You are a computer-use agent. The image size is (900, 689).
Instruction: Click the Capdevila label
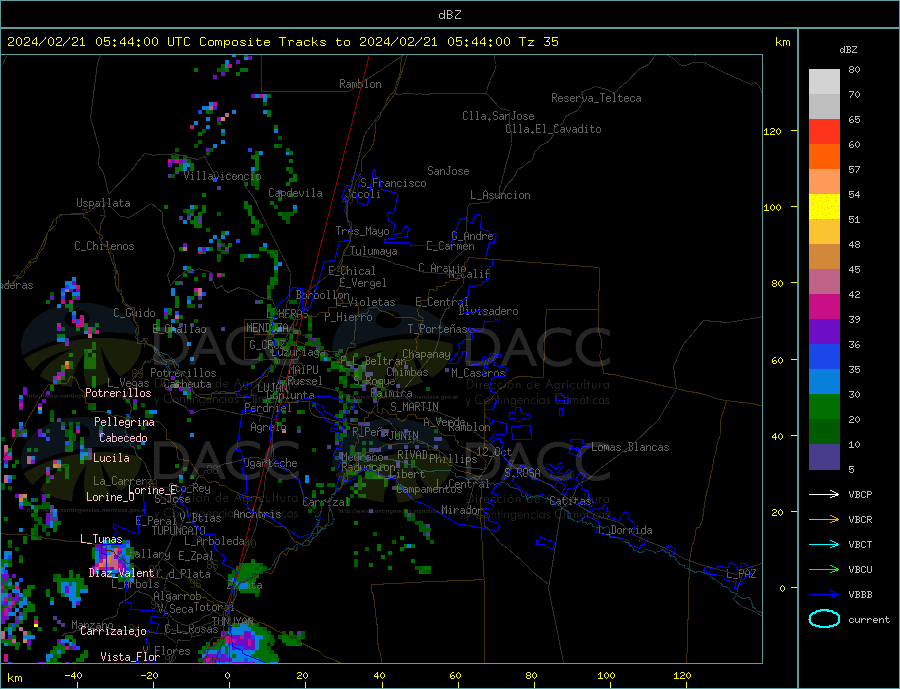295,193
